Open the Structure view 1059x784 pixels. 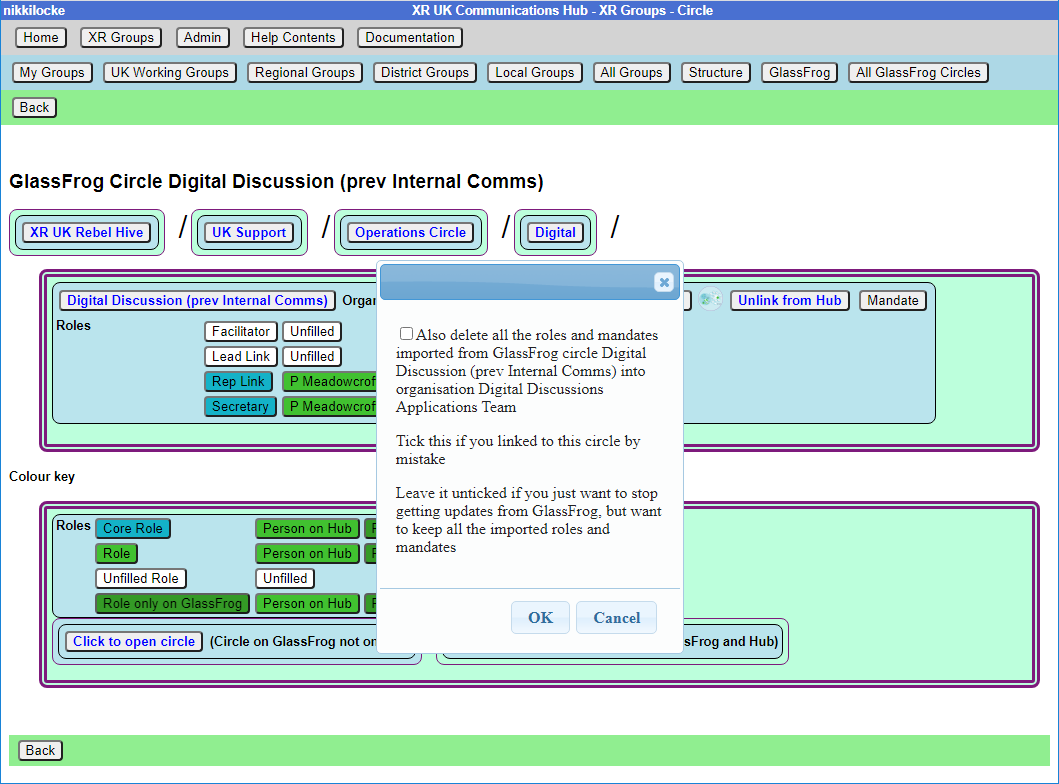pos(715,73)
